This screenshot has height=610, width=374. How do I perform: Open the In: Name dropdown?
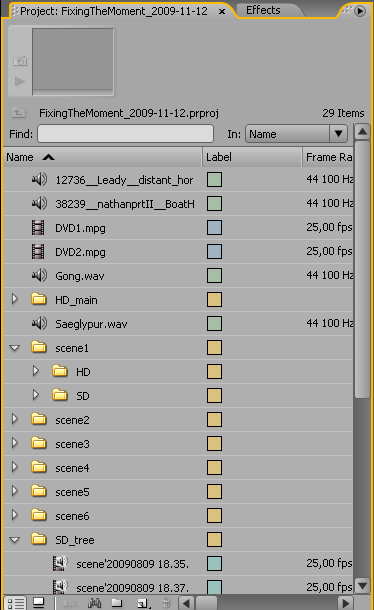[296, 134]
